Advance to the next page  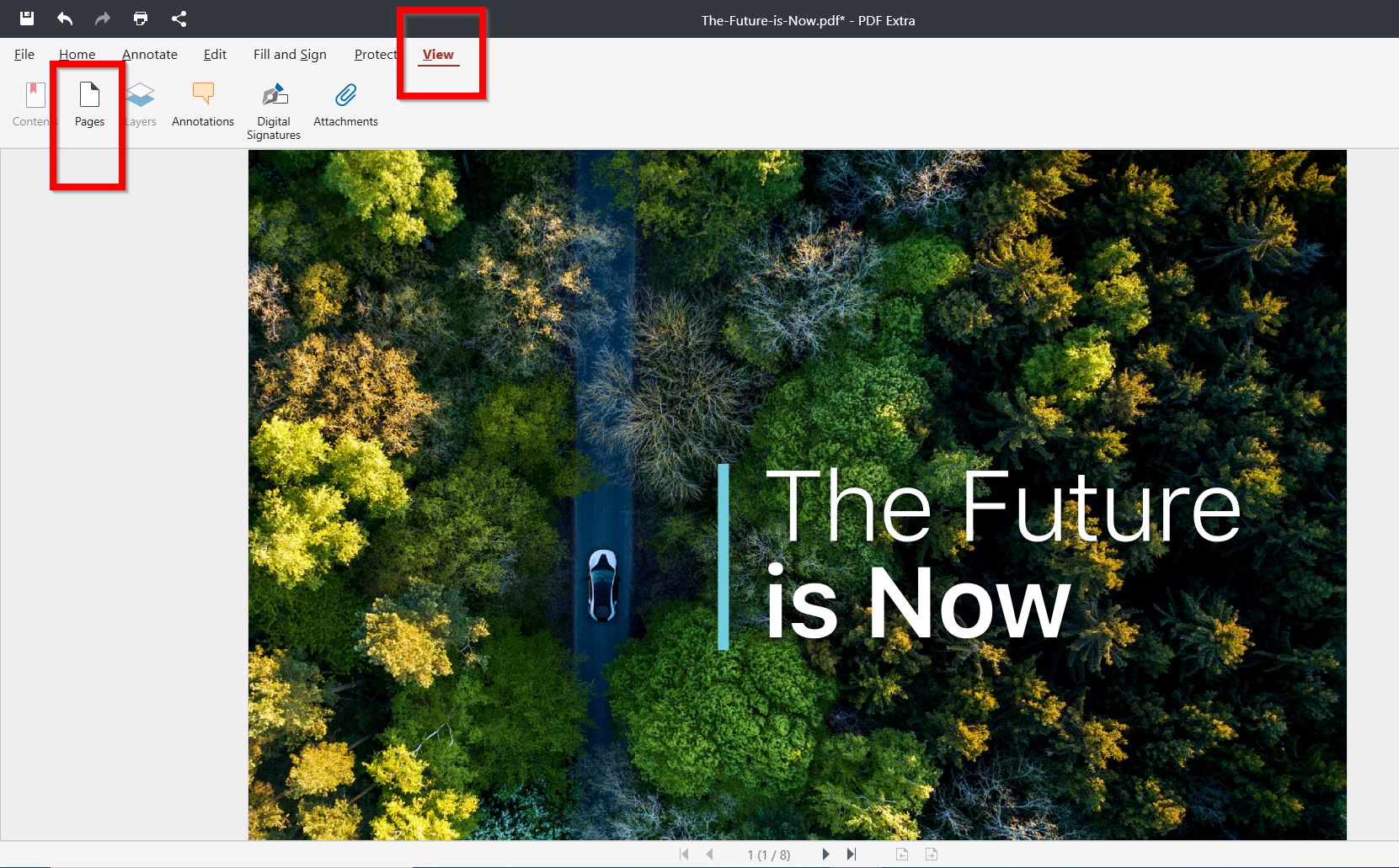coord(825,854)
